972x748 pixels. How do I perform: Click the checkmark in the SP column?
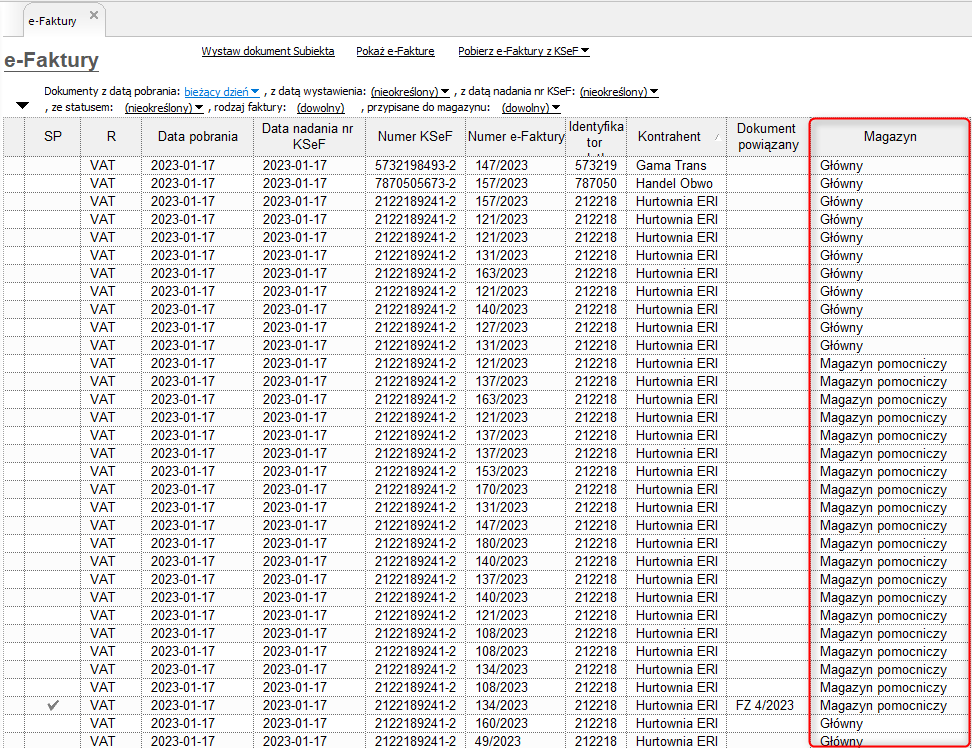(53, 706)
